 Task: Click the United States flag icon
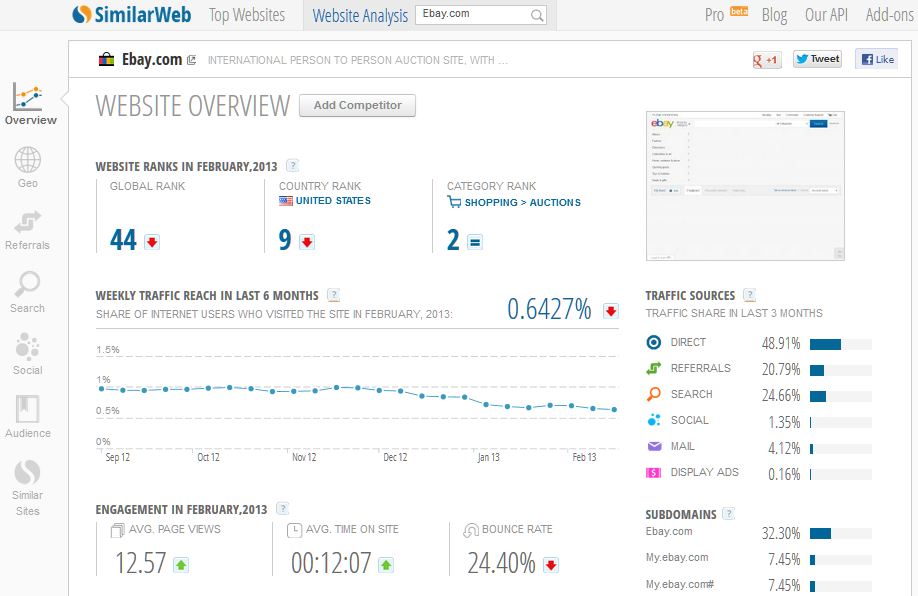pos(286,201)
